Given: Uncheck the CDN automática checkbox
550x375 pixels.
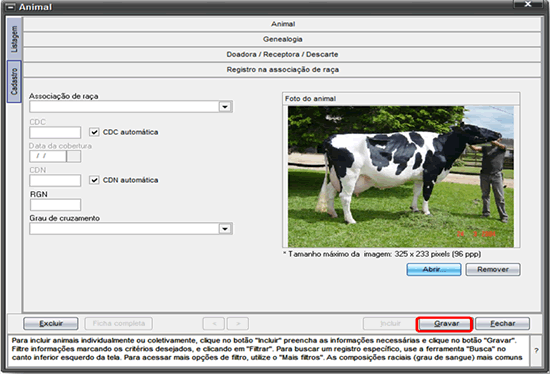Looking at the screenshot, I should point(94,180).
